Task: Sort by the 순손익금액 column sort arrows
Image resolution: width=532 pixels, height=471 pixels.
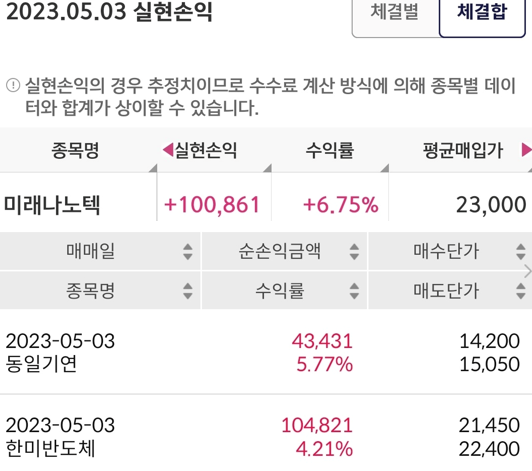Action: click(x=354, y=252)
